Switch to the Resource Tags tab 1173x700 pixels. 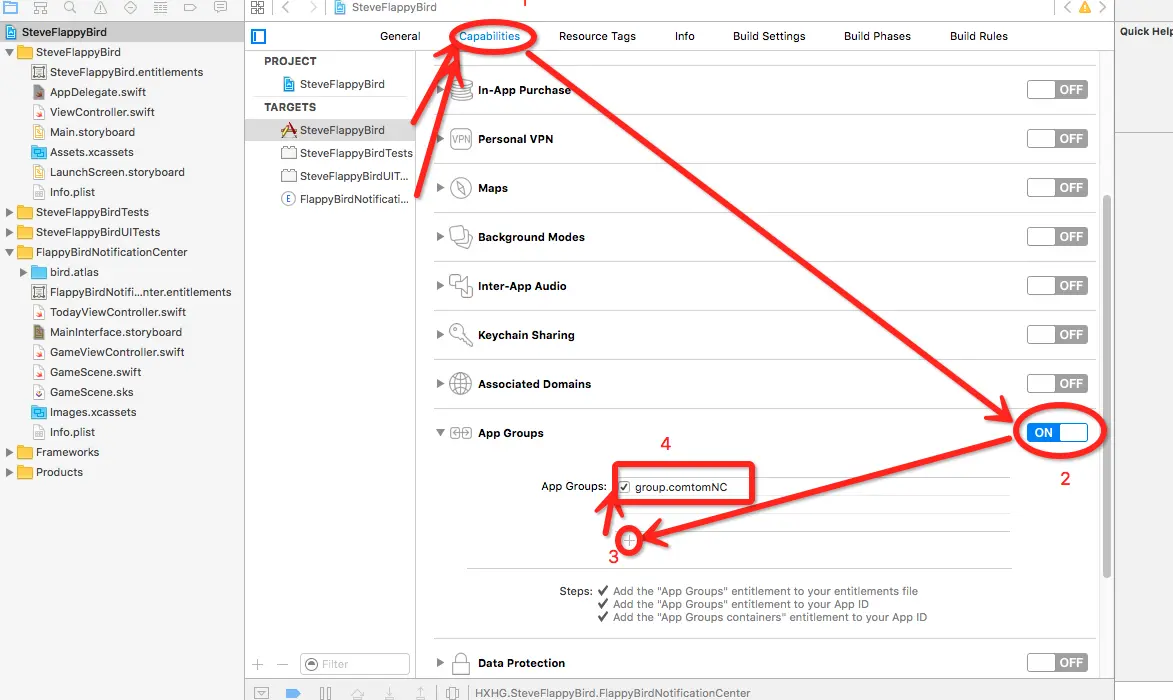(597, 36)
